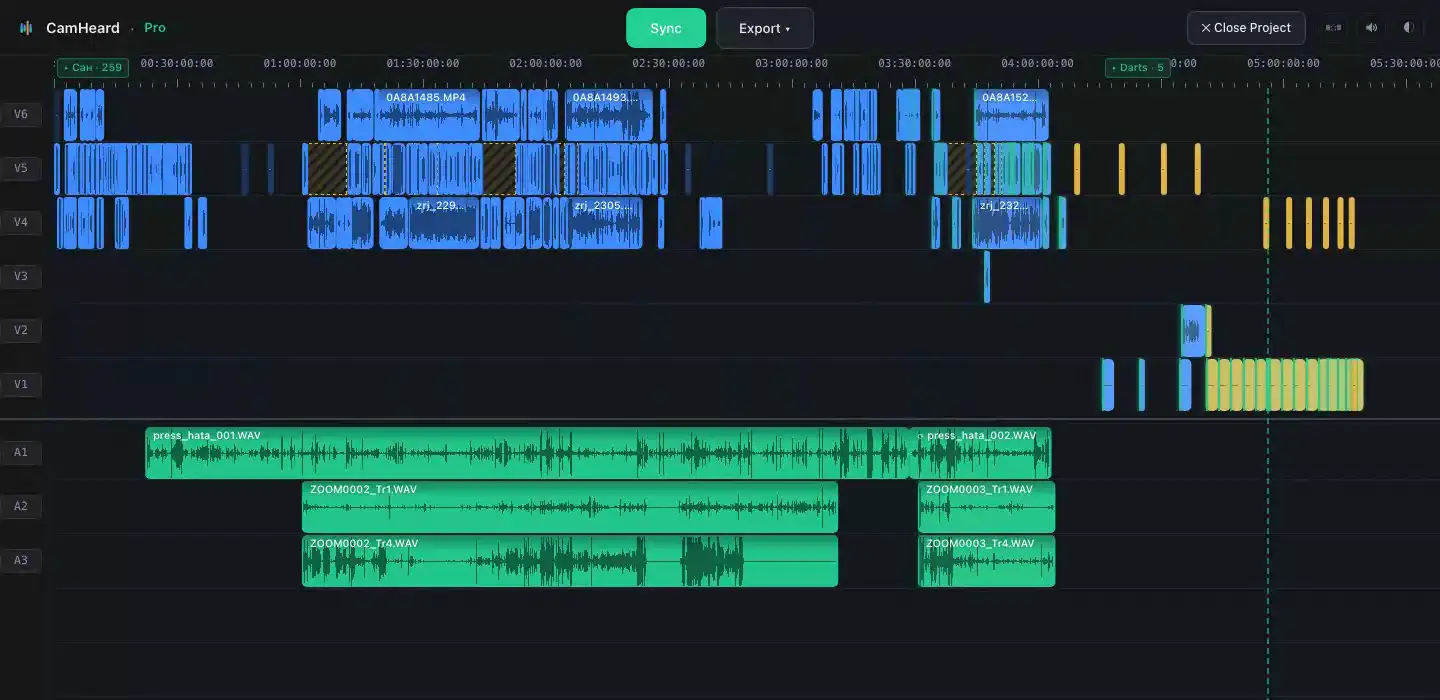The height and width of the screenshot is (700, 1440).
Task: Click the icon left of the speaker
Action: click(x=1333, y=28)
